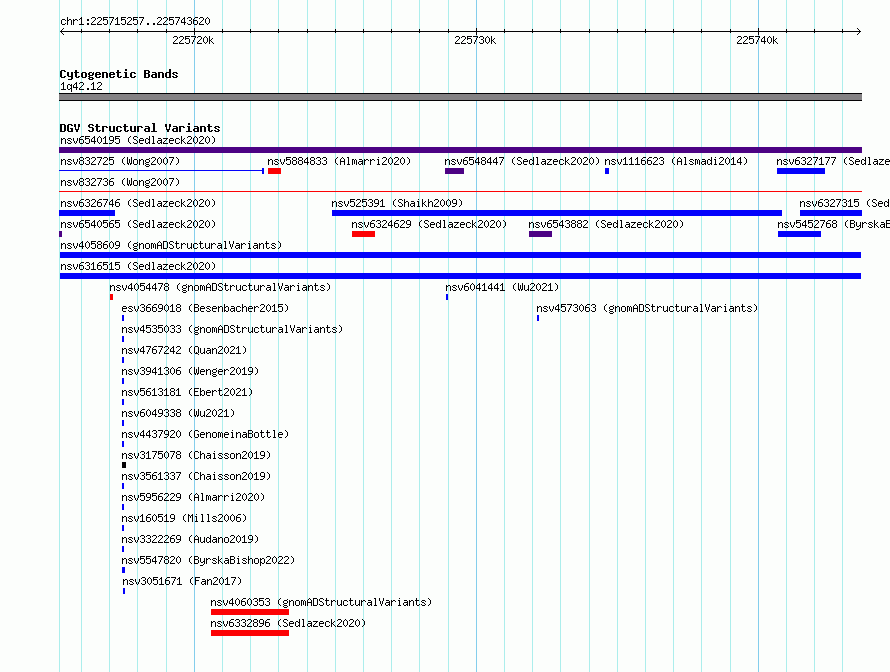Screen dimensions: 890x672
Task: Click the 1q42.12 band label
Action: [x=81, y=86]
